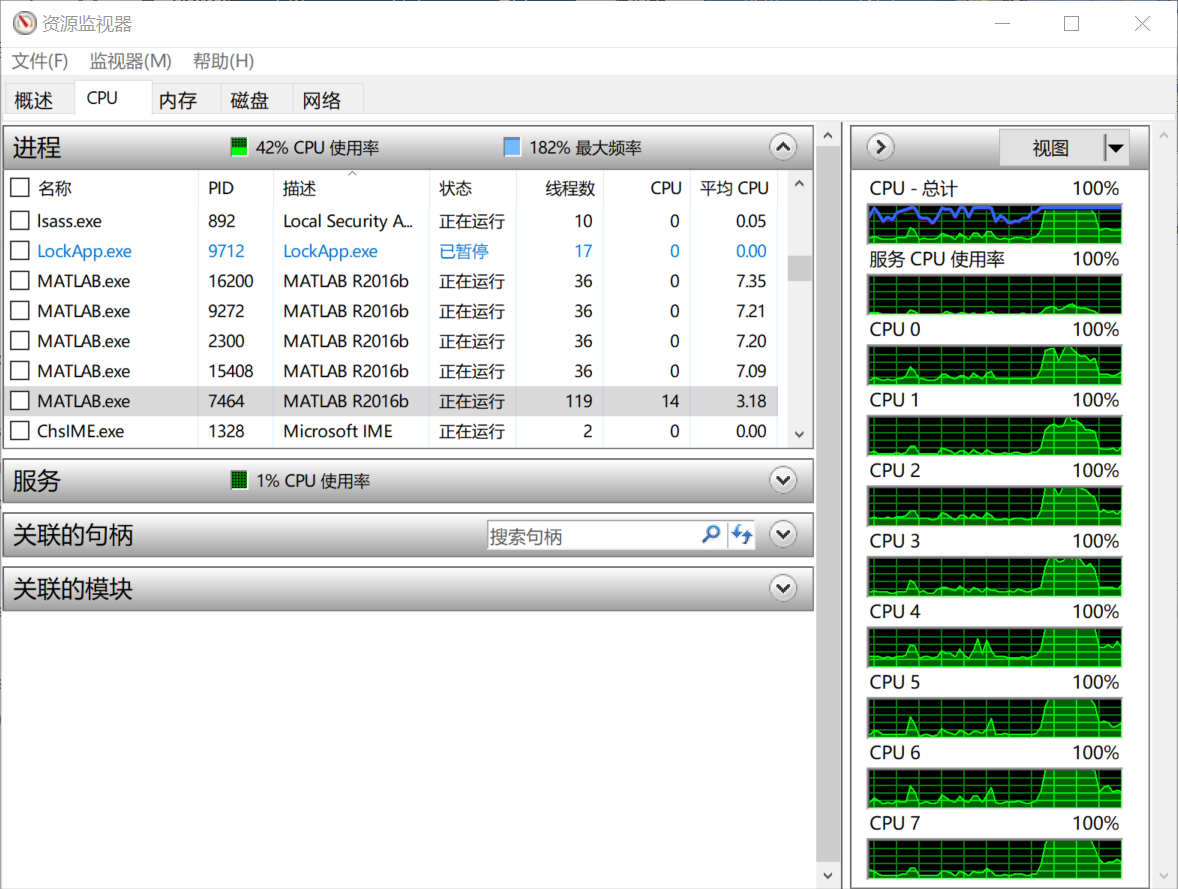Open the 文件(F) menu
The width and height of the screenshot is (1178, 889).
[40, 61]
